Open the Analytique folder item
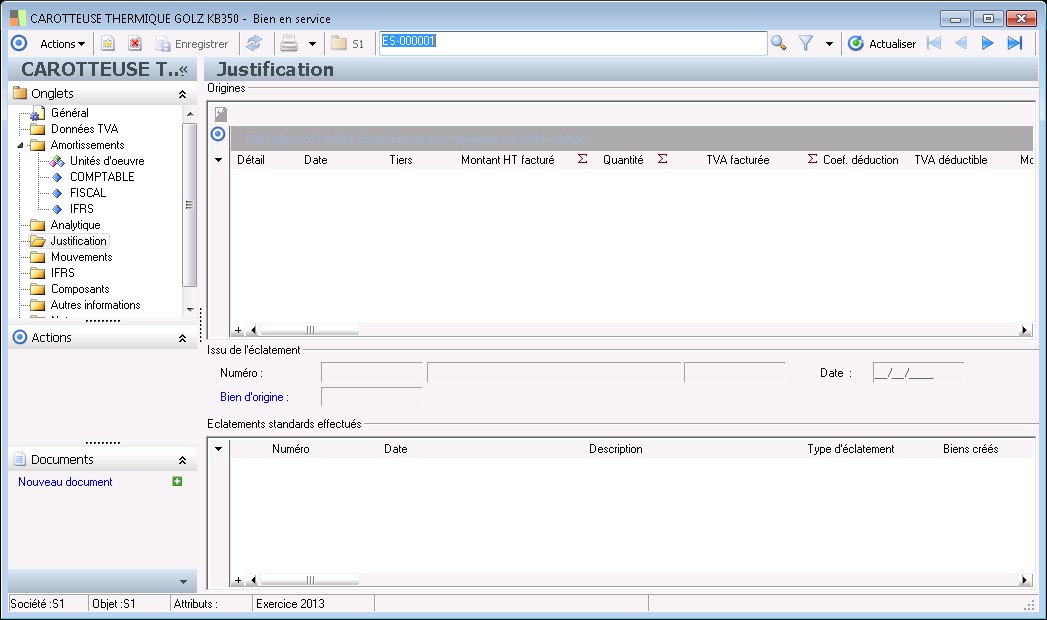1047x620 pixels. pos(75,225)
